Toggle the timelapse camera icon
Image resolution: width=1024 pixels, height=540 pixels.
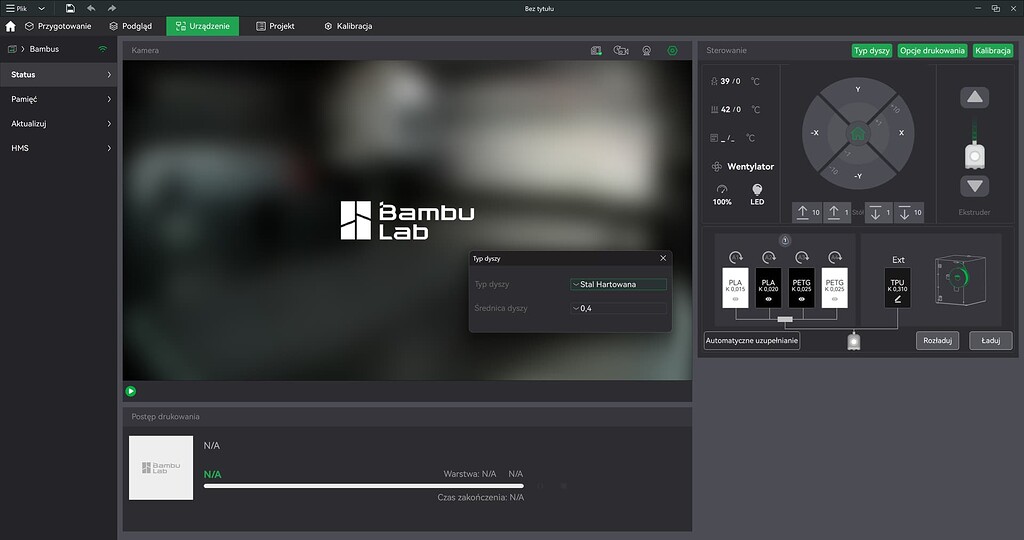[621, 50]
